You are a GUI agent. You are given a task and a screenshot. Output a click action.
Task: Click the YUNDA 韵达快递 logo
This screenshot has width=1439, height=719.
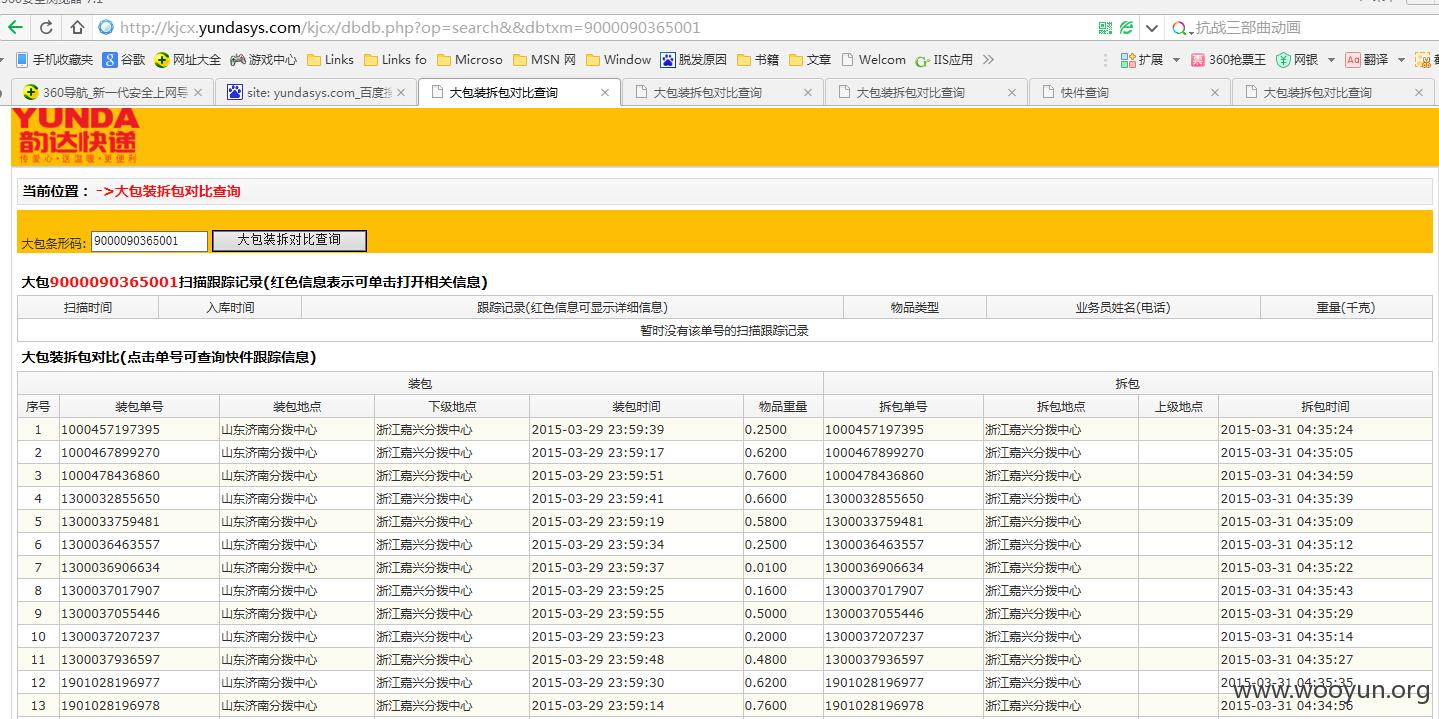76,136
